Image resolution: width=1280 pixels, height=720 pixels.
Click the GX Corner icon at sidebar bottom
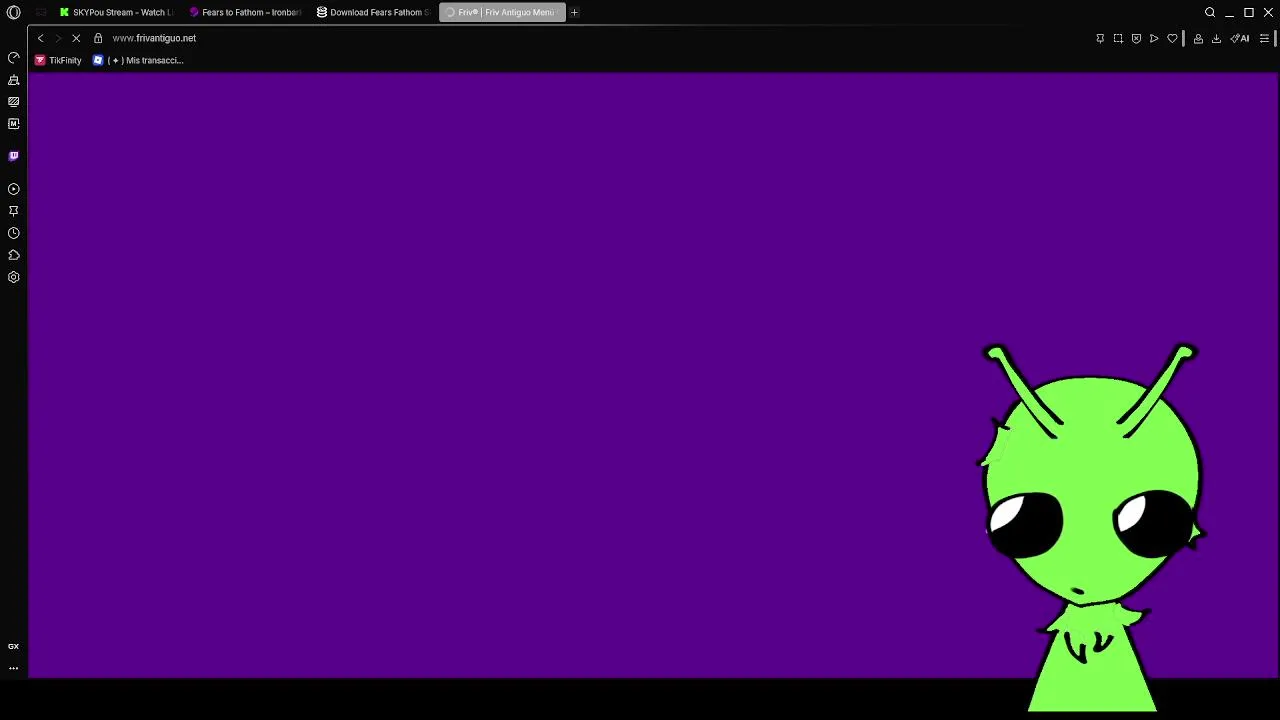click(x=13, y=646)
